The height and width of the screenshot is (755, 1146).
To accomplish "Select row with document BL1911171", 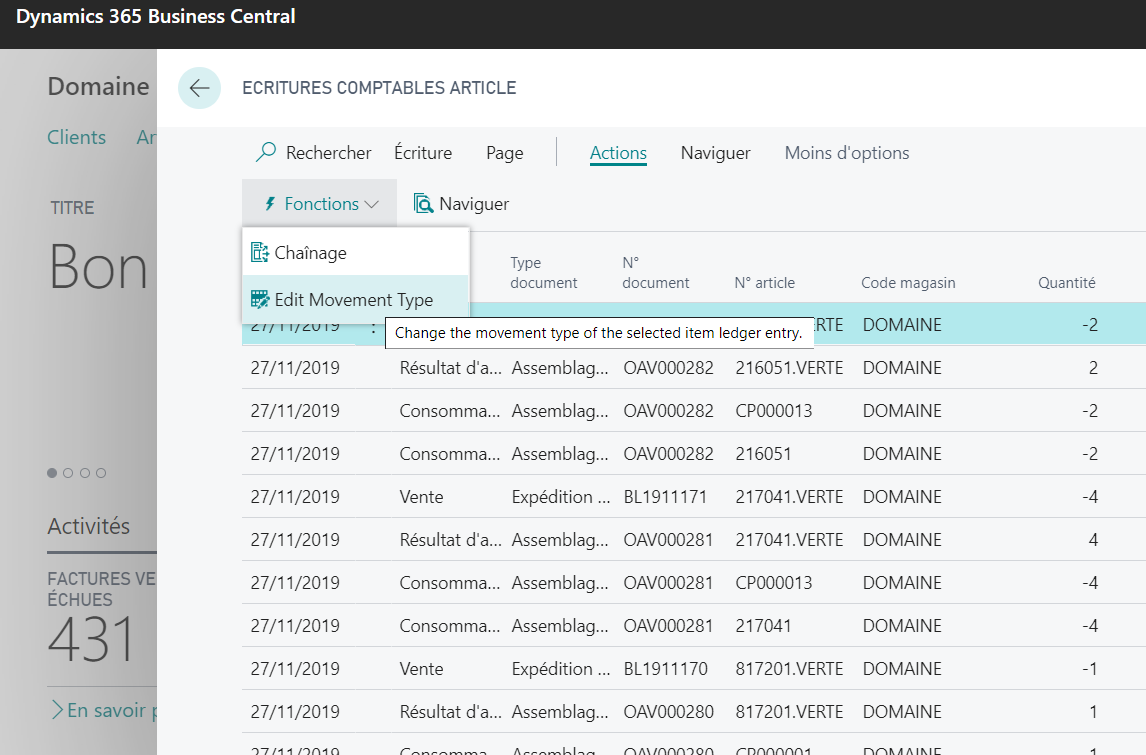I will coord(694,497).
